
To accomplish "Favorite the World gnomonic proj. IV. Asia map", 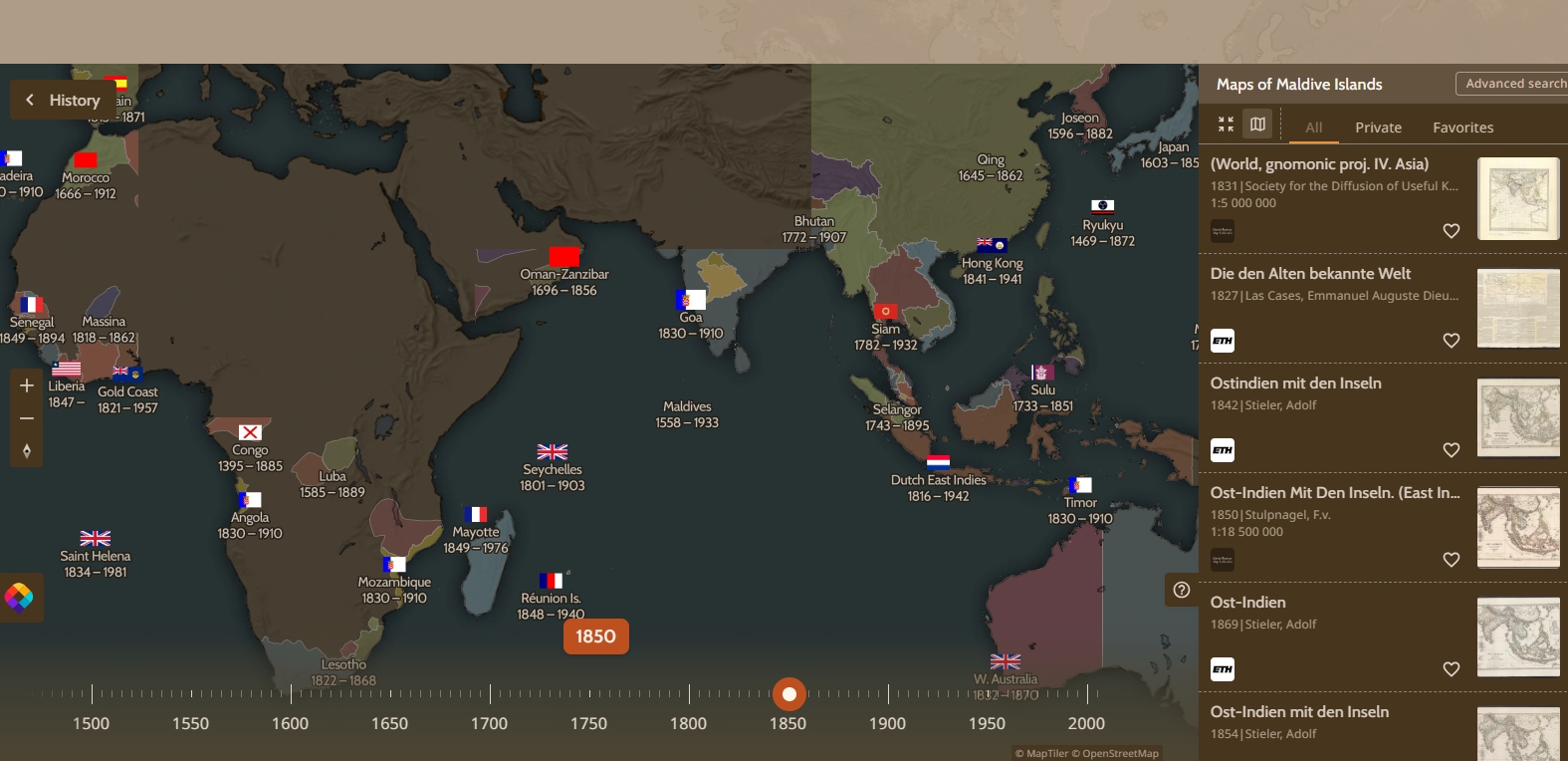I will pos(1452,231).
